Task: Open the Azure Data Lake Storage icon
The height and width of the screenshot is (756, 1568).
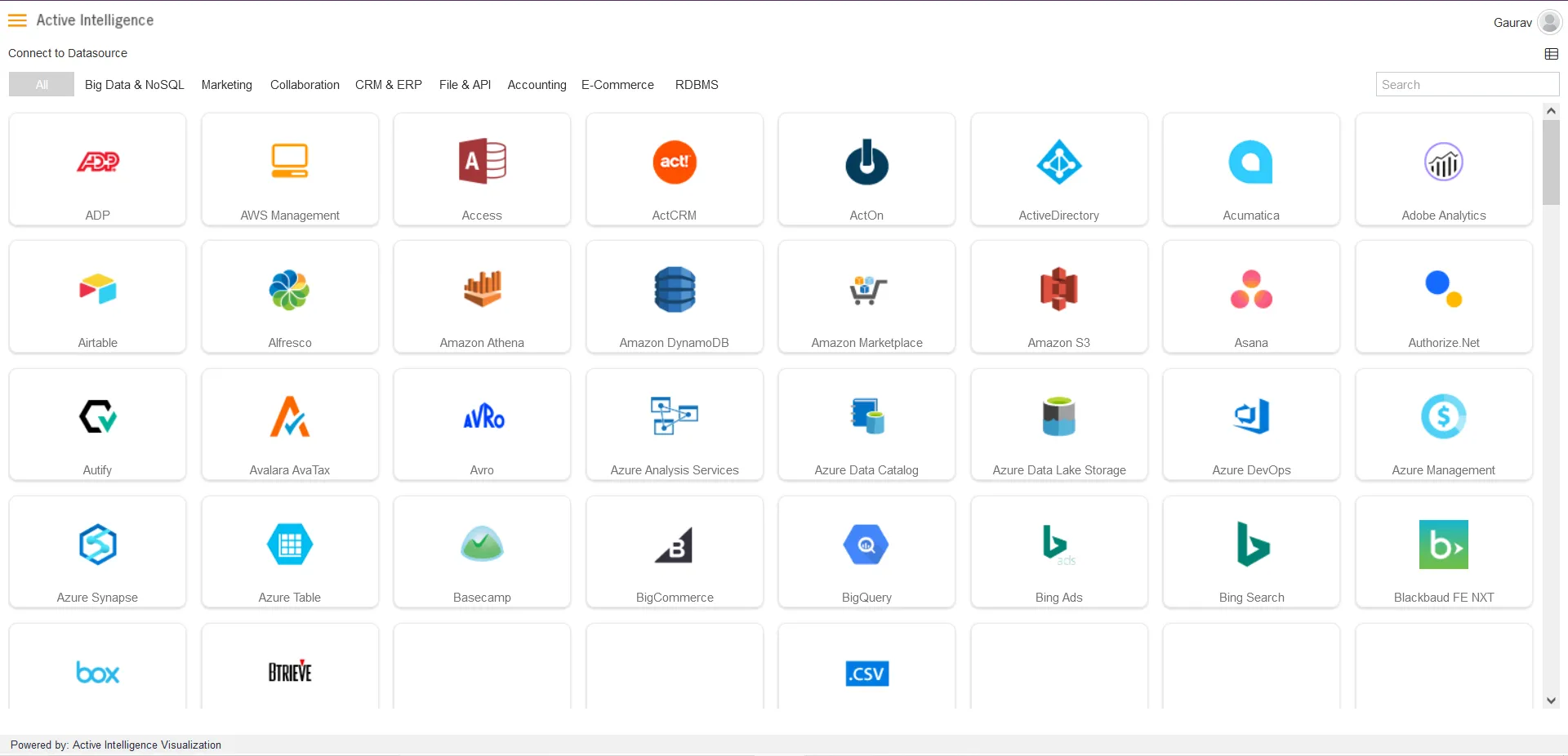Action: pyautogui.click(x=1059, y=416)
